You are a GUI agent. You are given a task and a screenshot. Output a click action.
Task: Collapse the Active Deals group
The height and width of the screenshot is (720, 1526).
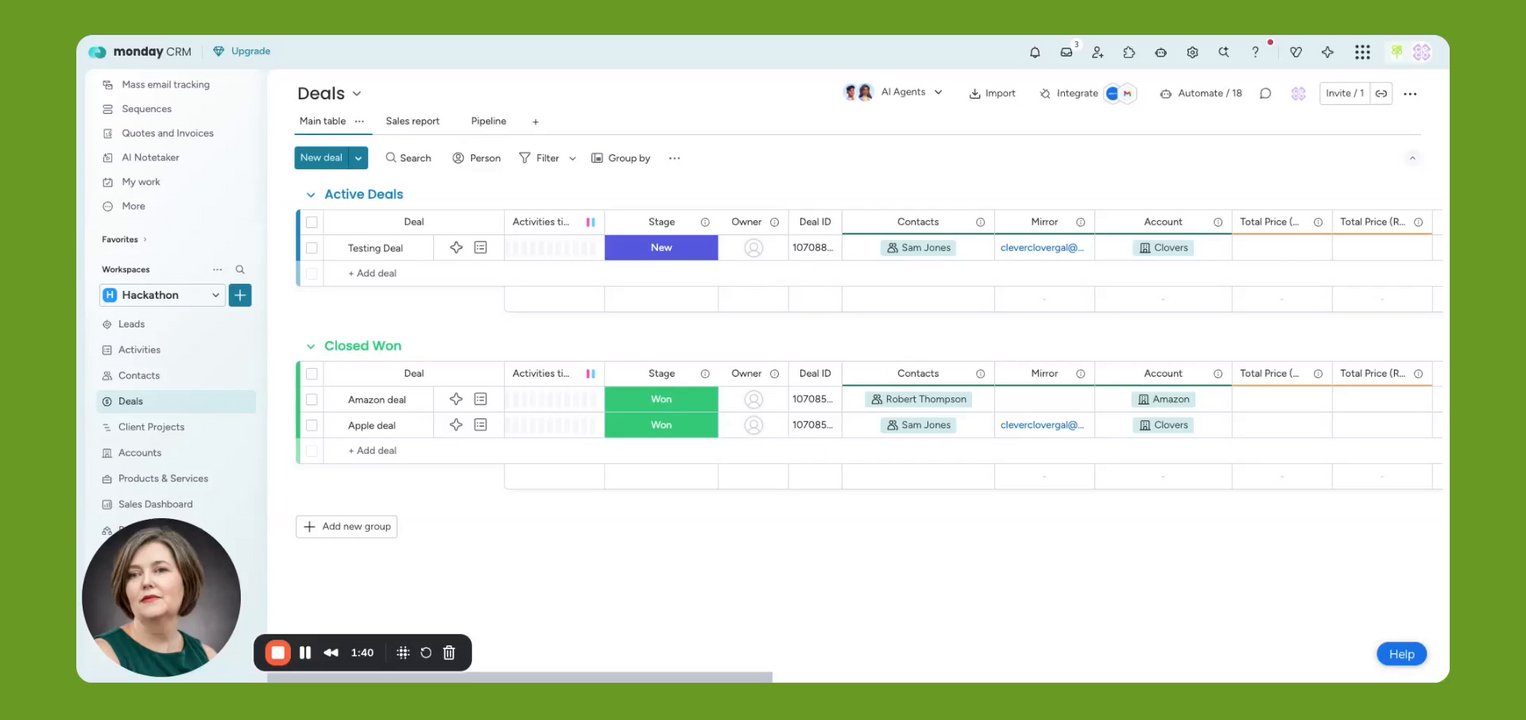[310, 195]
